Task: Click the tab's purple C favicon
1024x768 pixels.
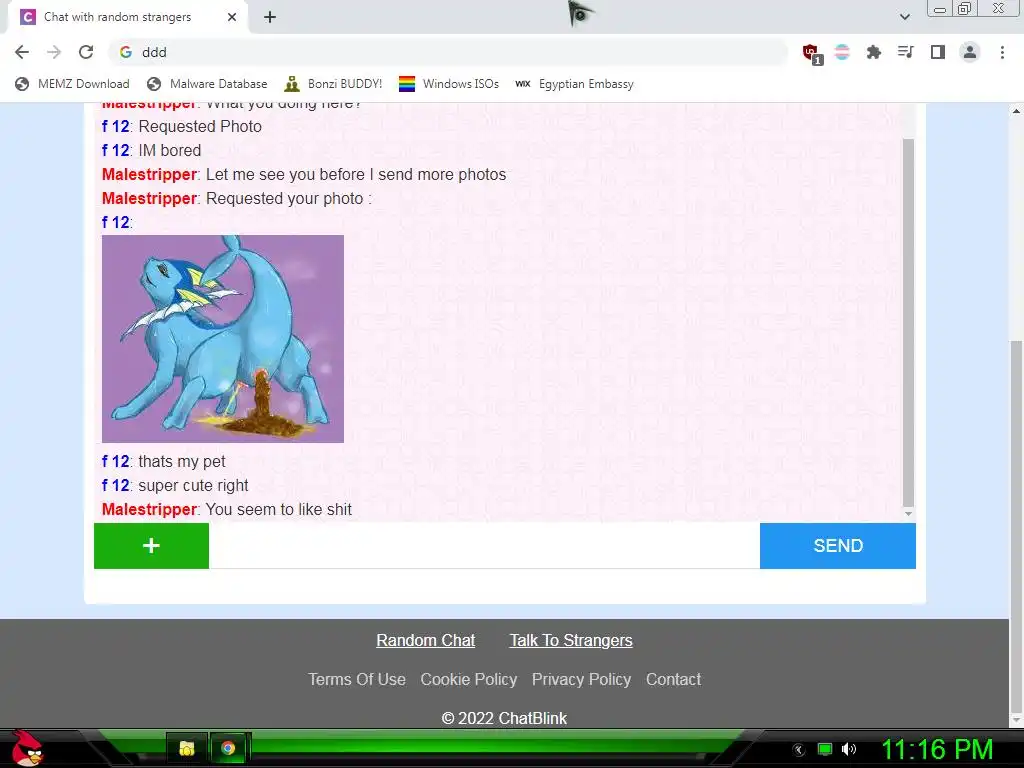Action: (x=27, y=17)
